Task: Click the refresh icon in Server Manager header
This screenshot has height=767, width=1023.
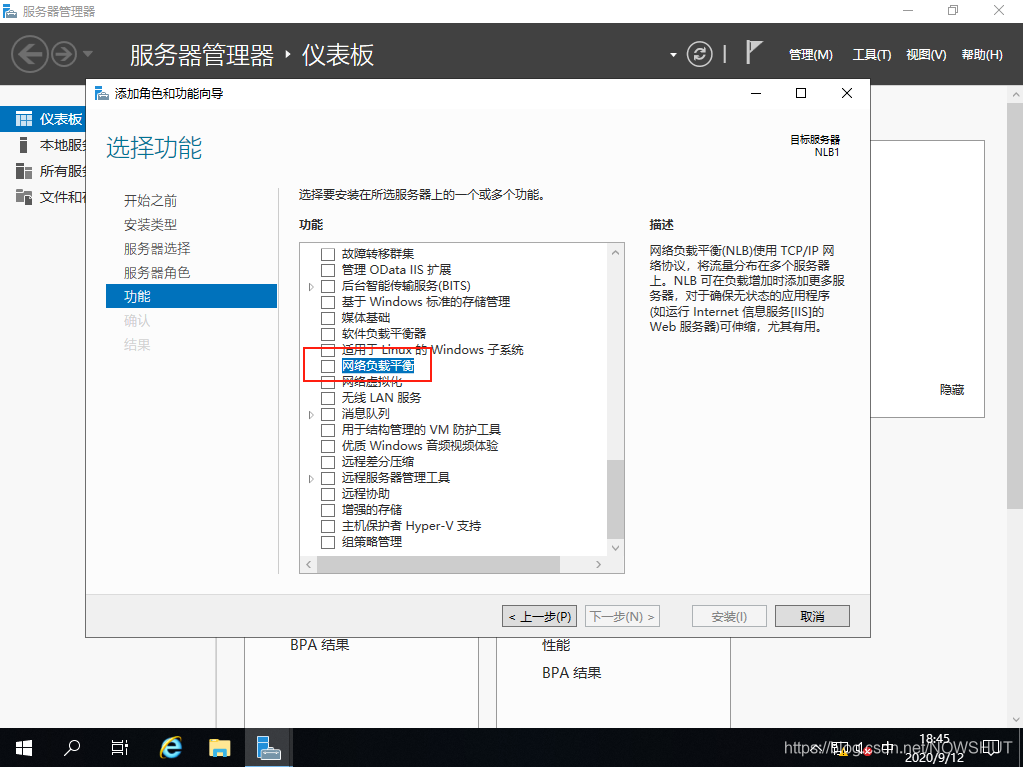Action: [702, 54]
